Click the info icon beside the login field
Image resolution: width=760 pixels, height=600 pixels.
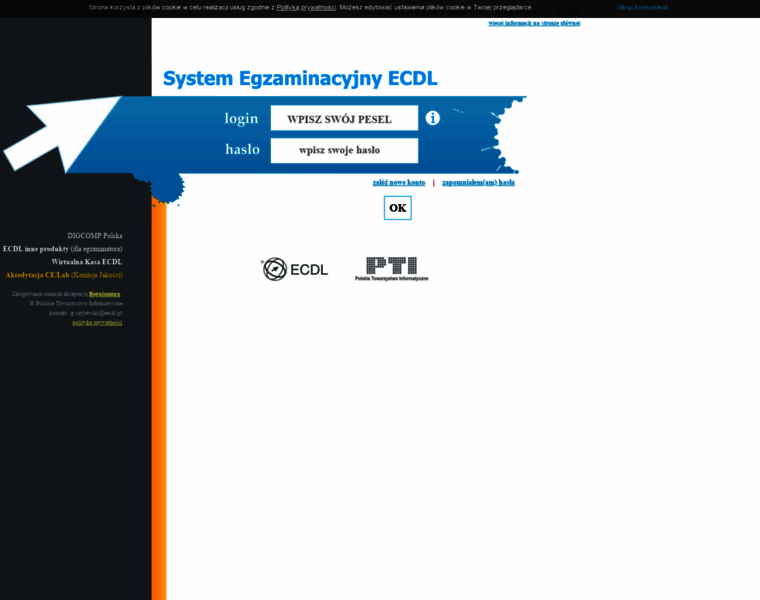pyautogui.click(x=432, y=118)
